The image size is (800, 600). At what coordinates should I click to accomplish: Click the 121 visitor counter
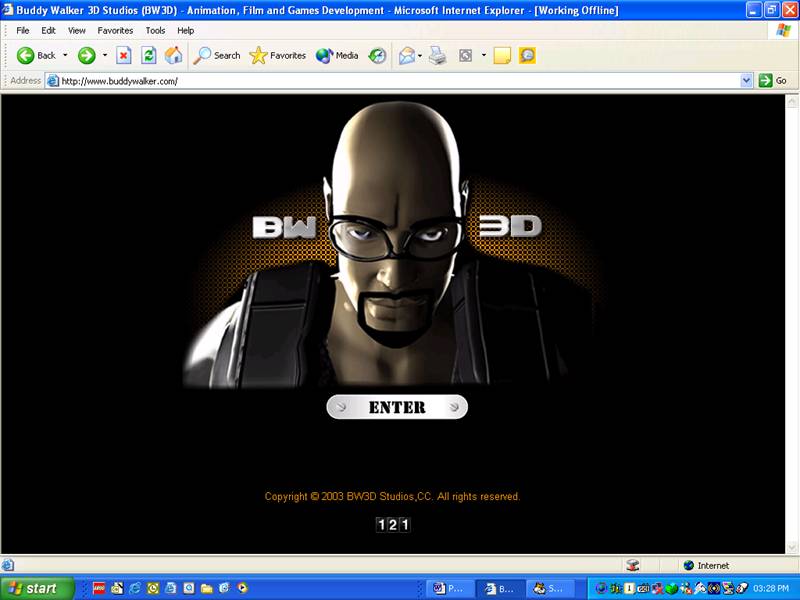(393, 524)
